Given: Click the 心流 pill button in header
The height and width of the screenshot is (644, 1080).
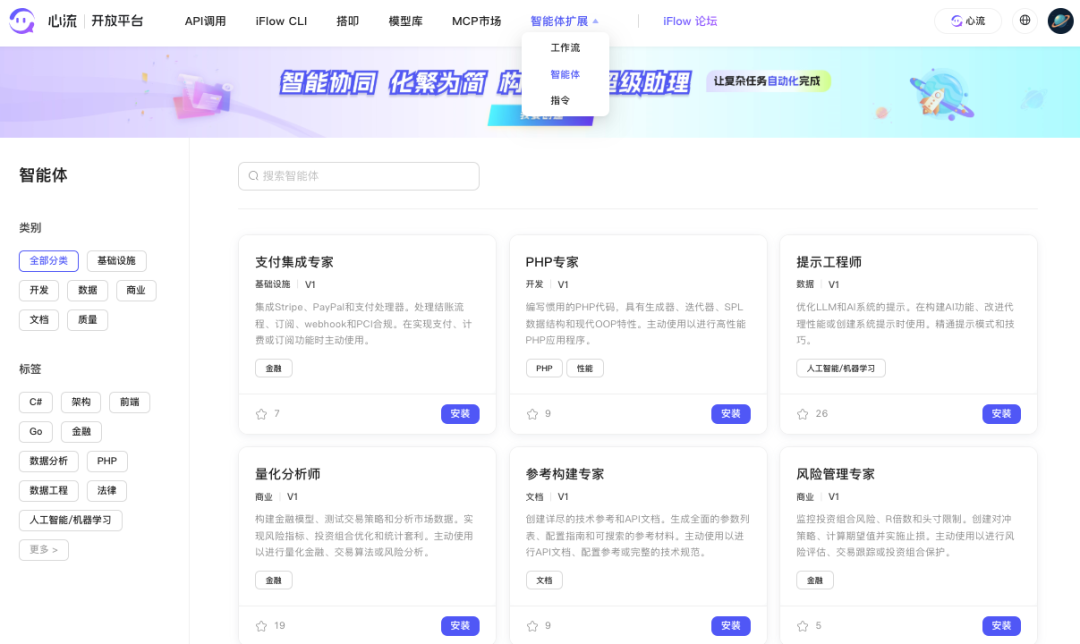Looking at the screenshot, I should pyautogui.click(x=968, y=21).
